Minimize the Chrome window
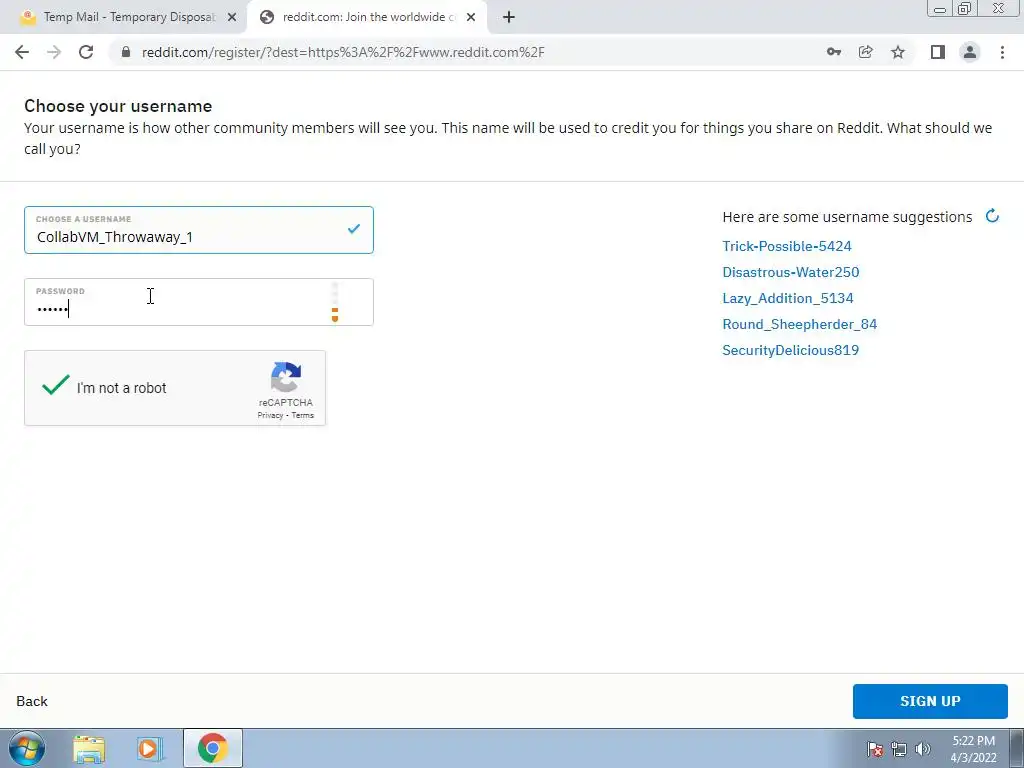 [940, 9]
